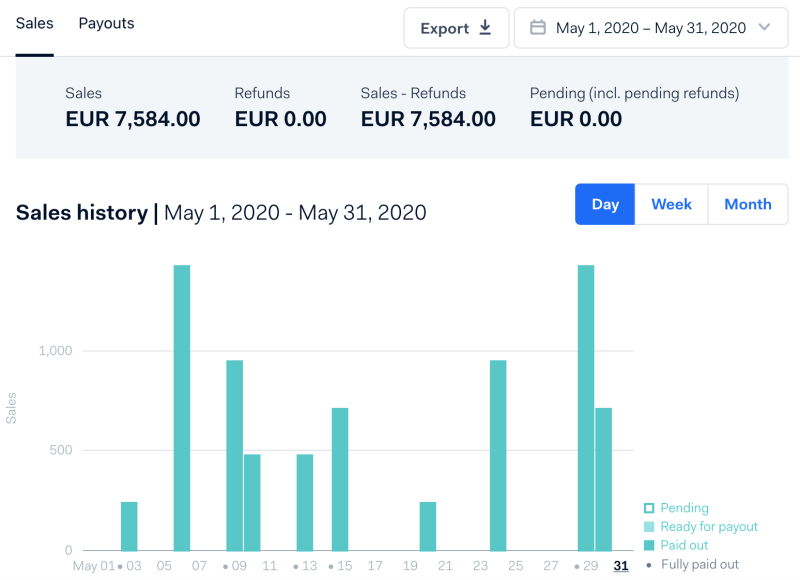Click the Pending legend swatch
This screenshot has width=800, height=580.
[648, 508]
